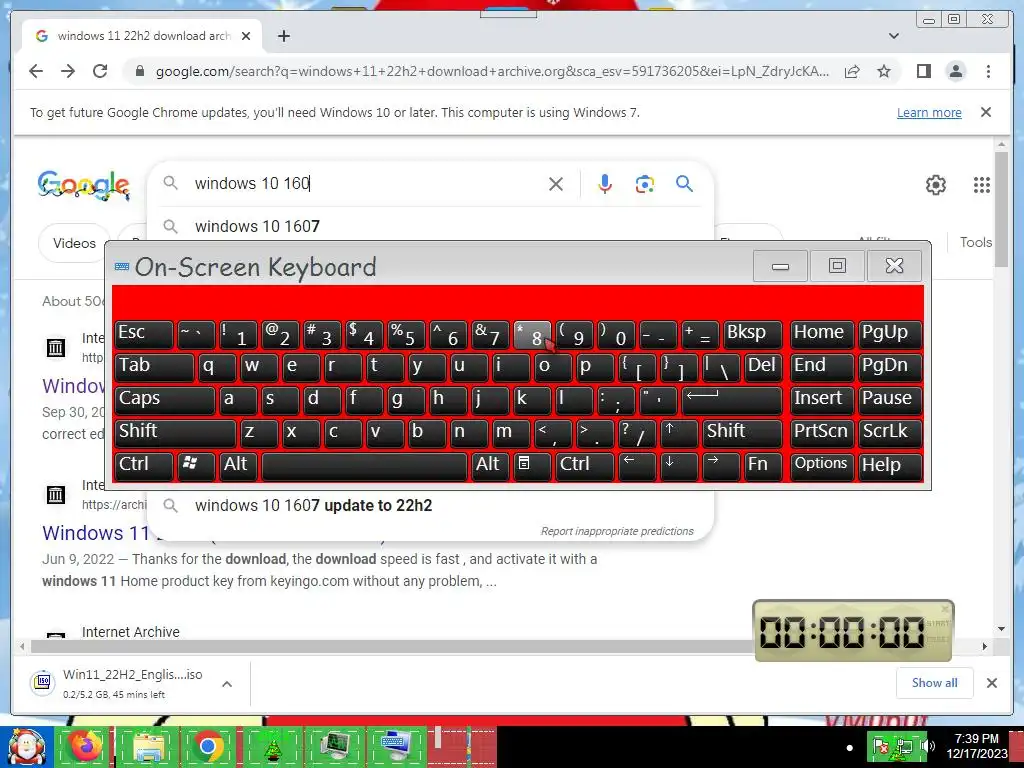Toggle left Shift key on On-Screen Keyboard
This screenshot has height=768, width=1024.
[175, 432]
